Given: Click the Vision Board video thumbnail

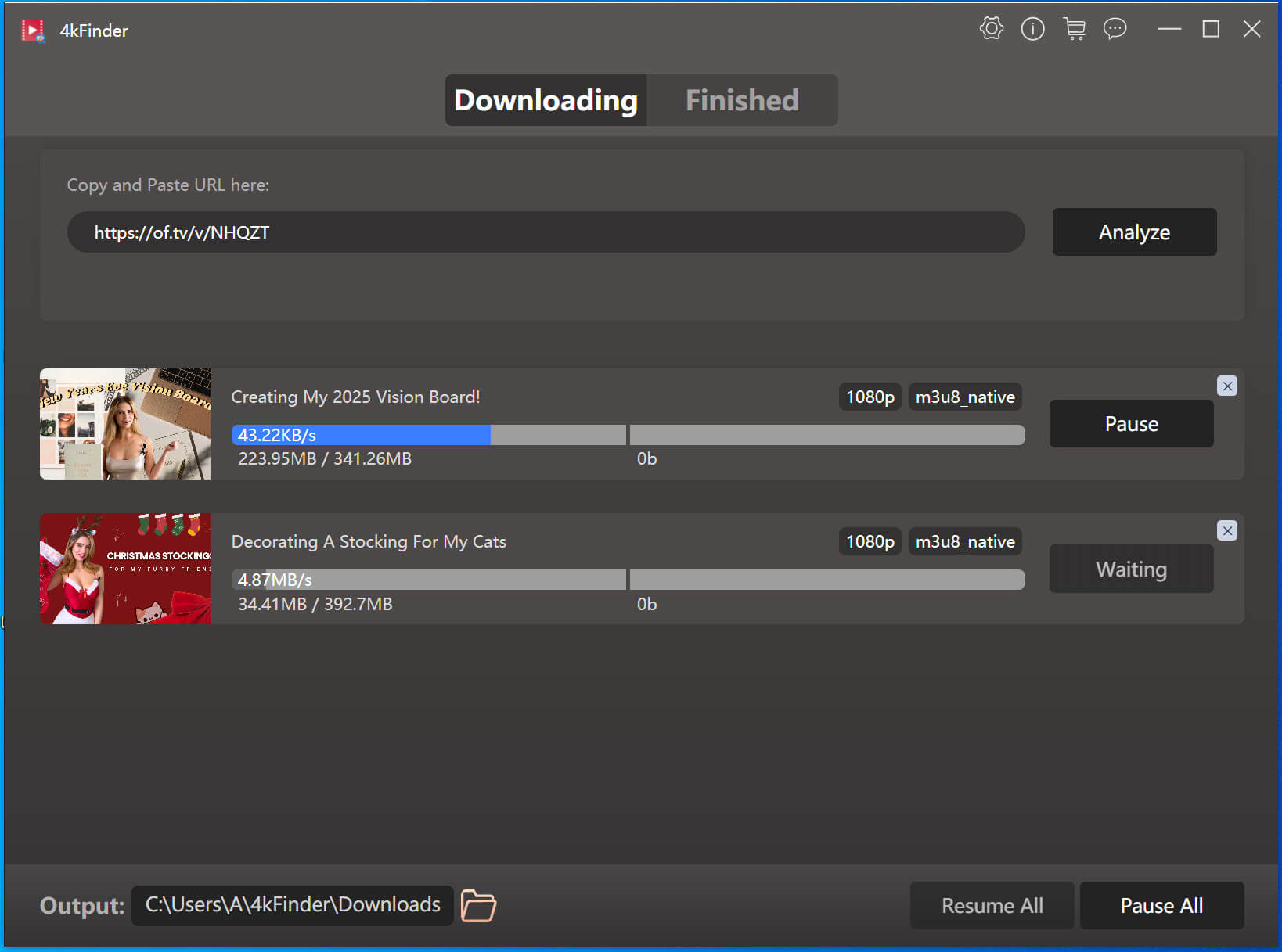Looking at the screenshot, I should coord(125,424).
